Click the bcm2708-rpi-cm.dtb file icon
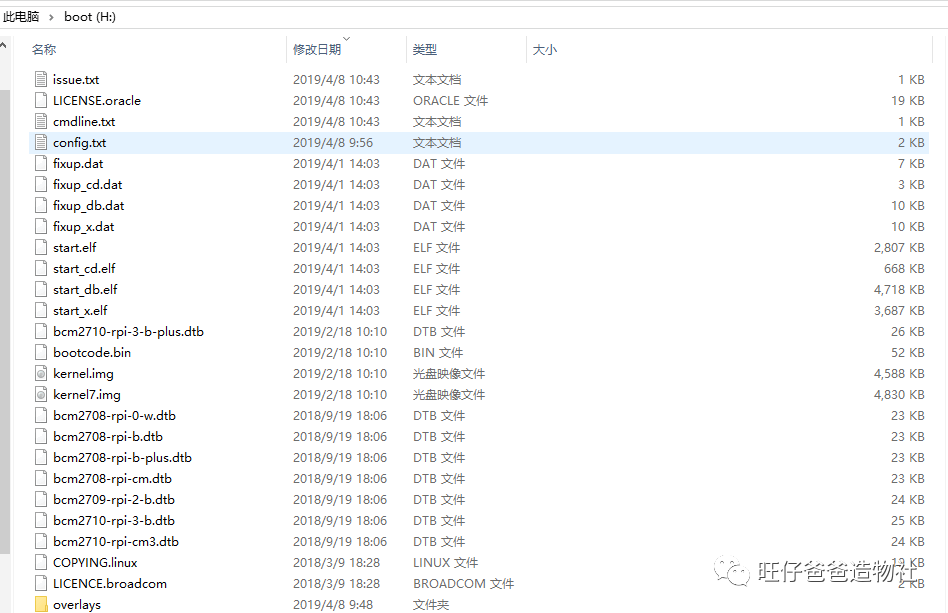This screenshot has width=948, height=613. click(x=41, y=479)
